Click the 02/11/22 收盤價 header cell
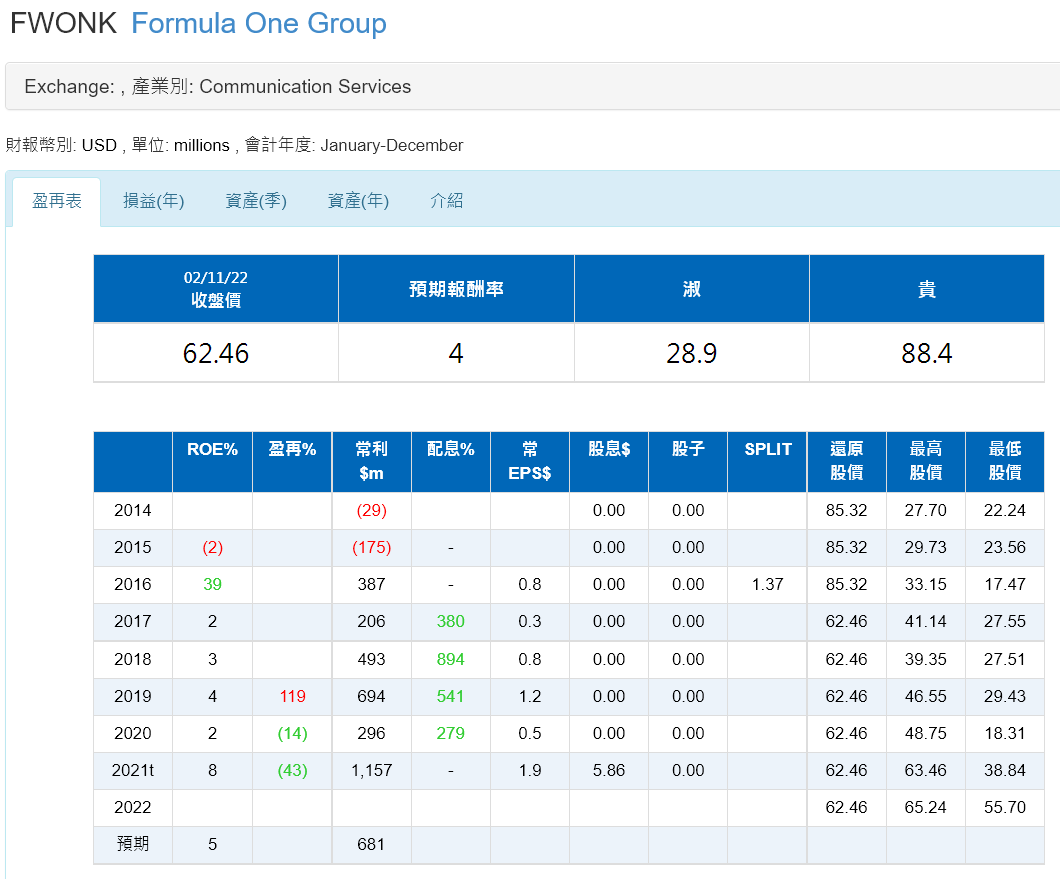 (216, 289)
